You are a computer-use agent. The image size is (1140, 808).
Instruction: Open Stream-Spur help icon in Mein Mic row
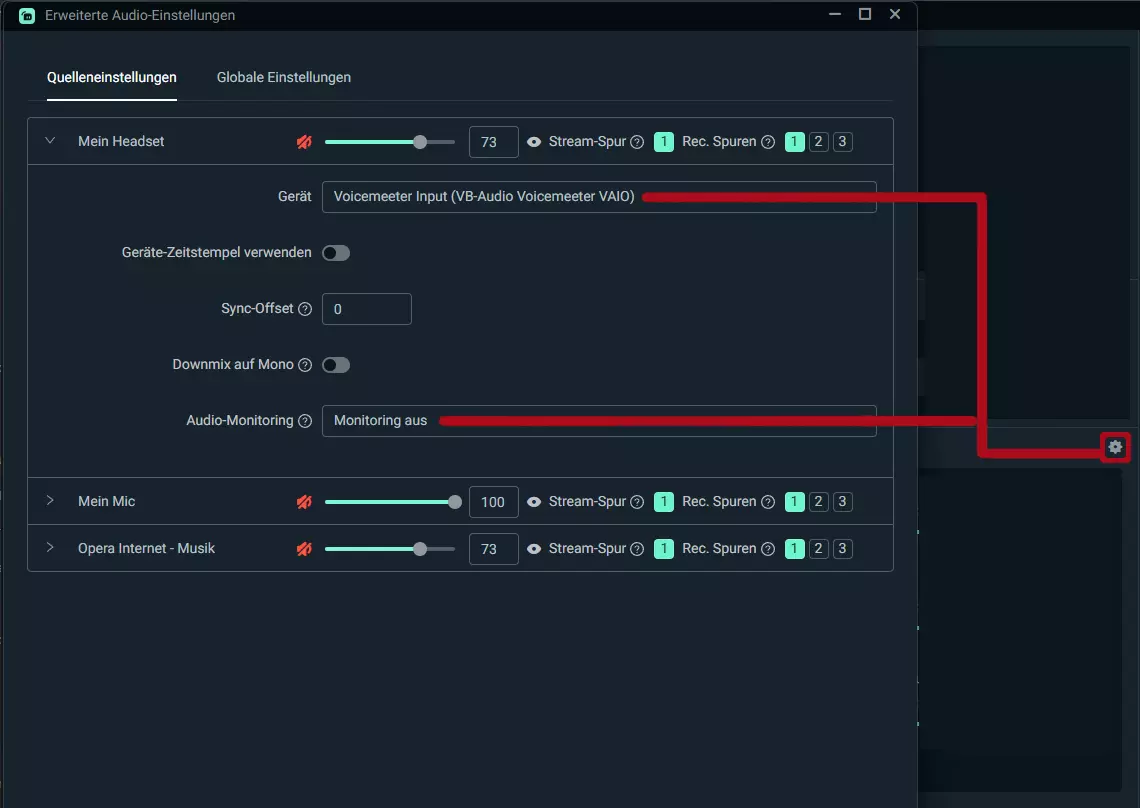click(637, 502)
